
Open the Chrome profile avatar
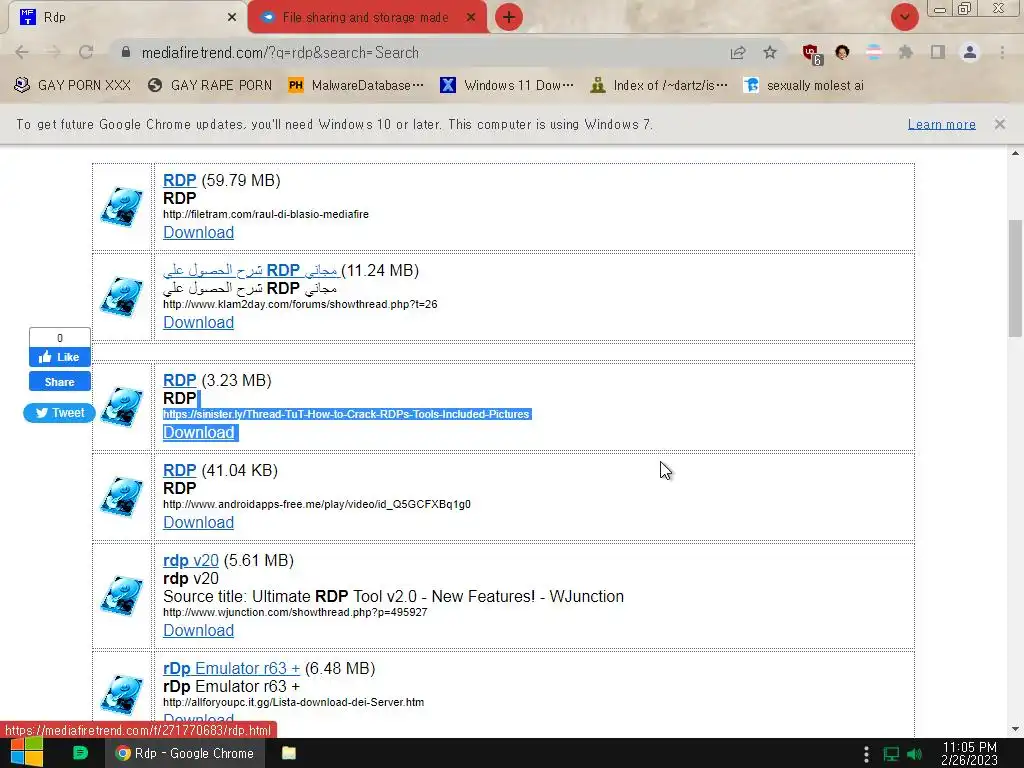click(x=970, y=52)
